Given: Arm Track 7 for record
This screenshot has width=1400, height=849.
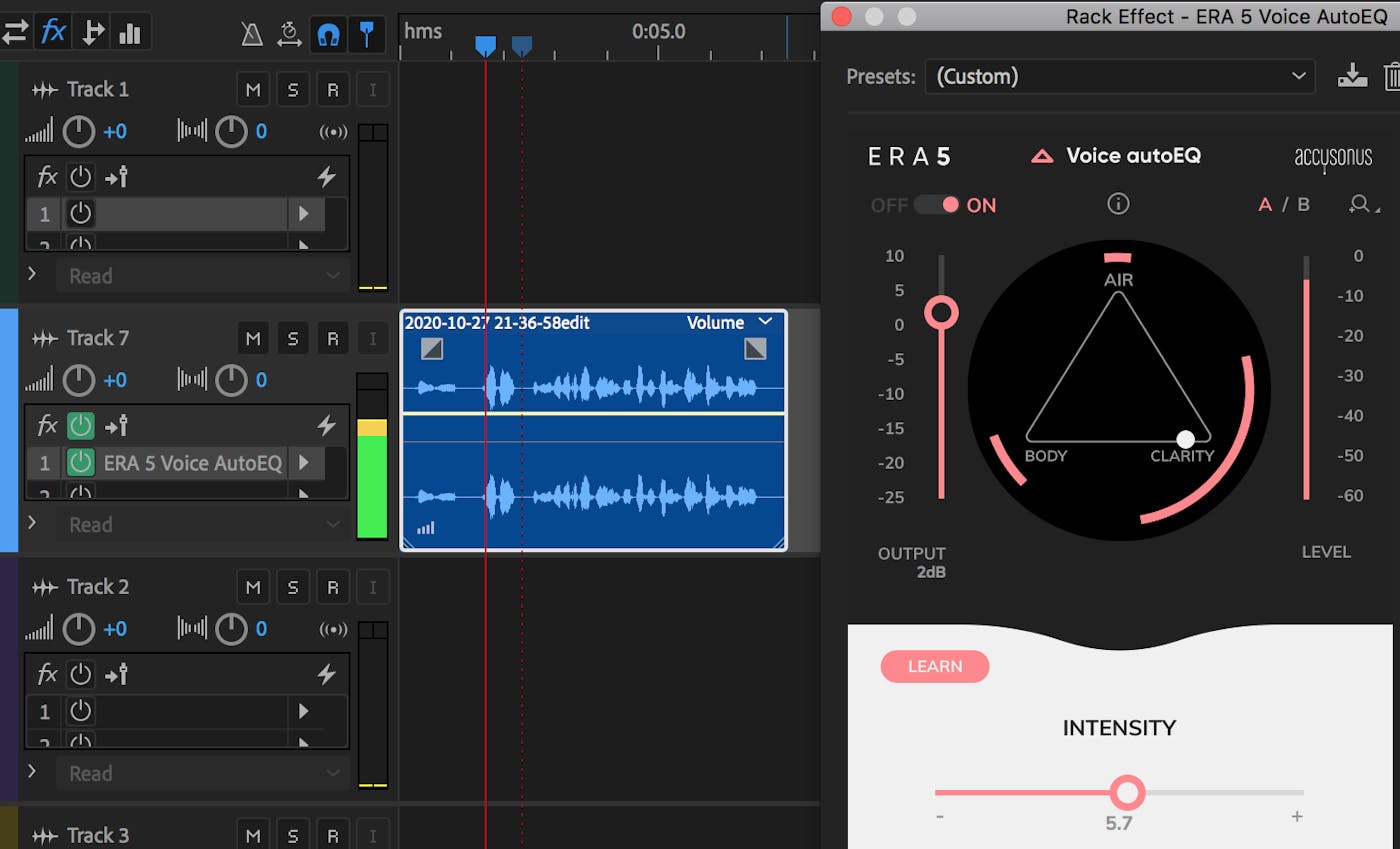Looking at the screenshot, I should point(333,339).
